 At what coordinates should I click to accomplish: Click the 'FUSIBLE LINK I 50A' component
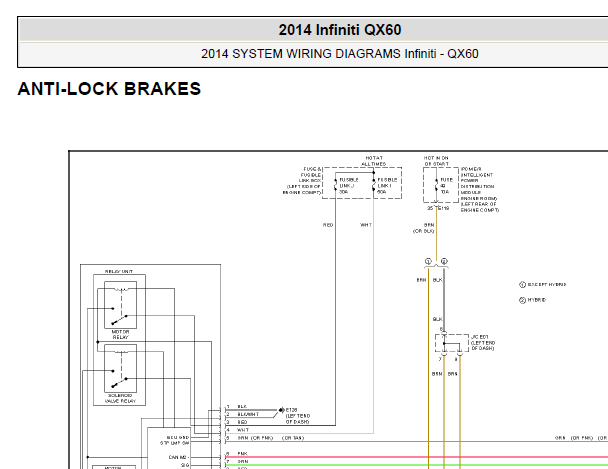click(x=387, y=186)
